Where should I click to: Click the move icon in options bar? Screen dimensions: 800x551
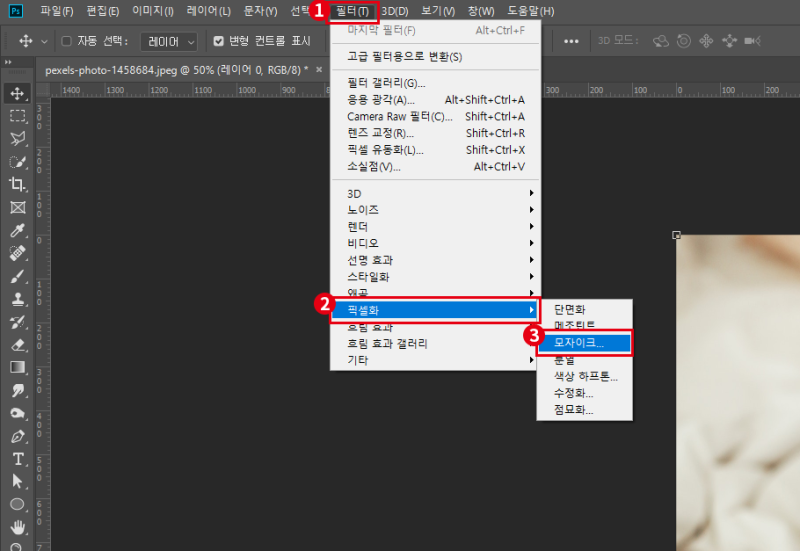26,41
